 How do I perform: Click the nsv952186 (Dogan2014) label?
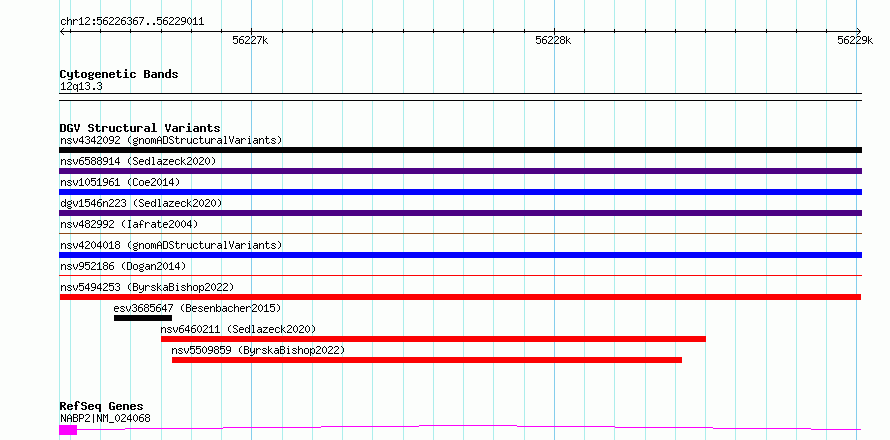[123, 266]
